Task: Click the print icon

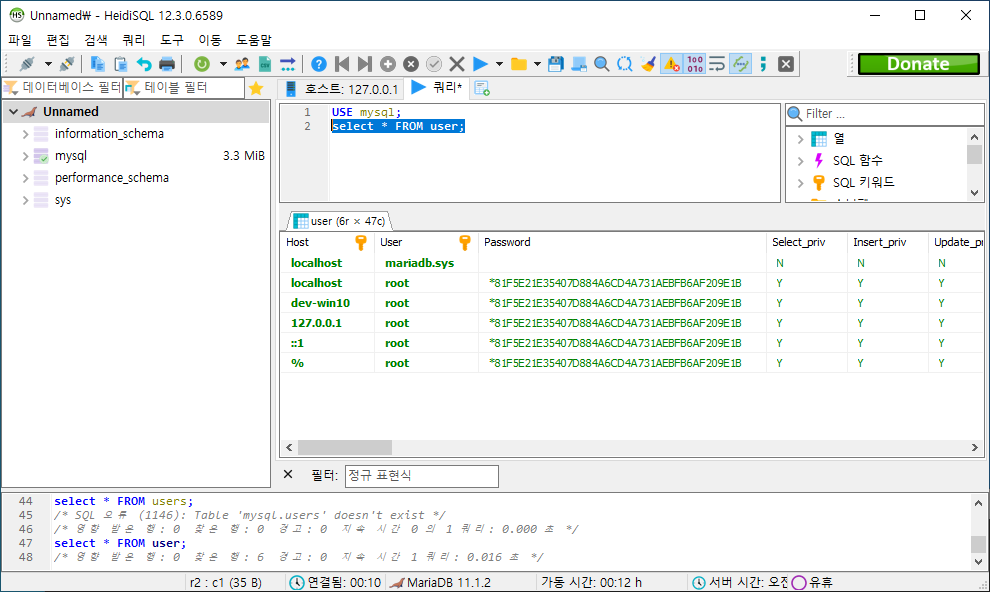Action: pos(167,64)
